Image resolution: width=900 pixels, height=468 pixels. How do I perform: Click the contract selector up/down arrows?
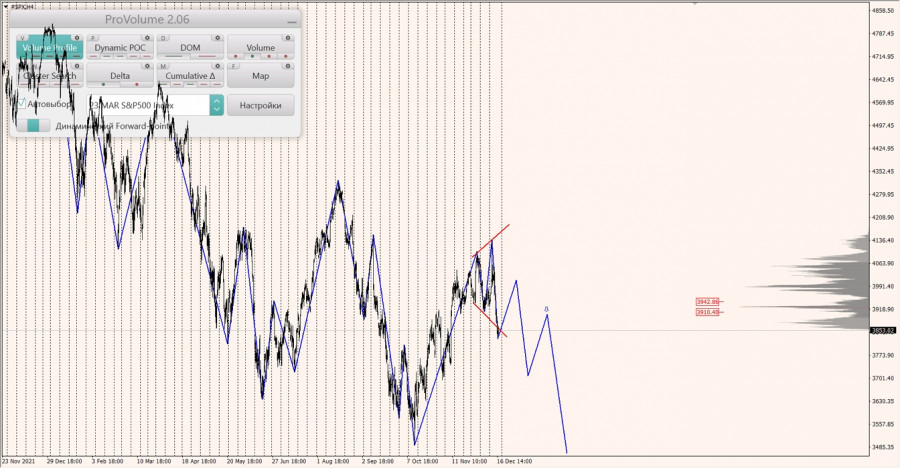pyautogui.click(x=216, y=105)
